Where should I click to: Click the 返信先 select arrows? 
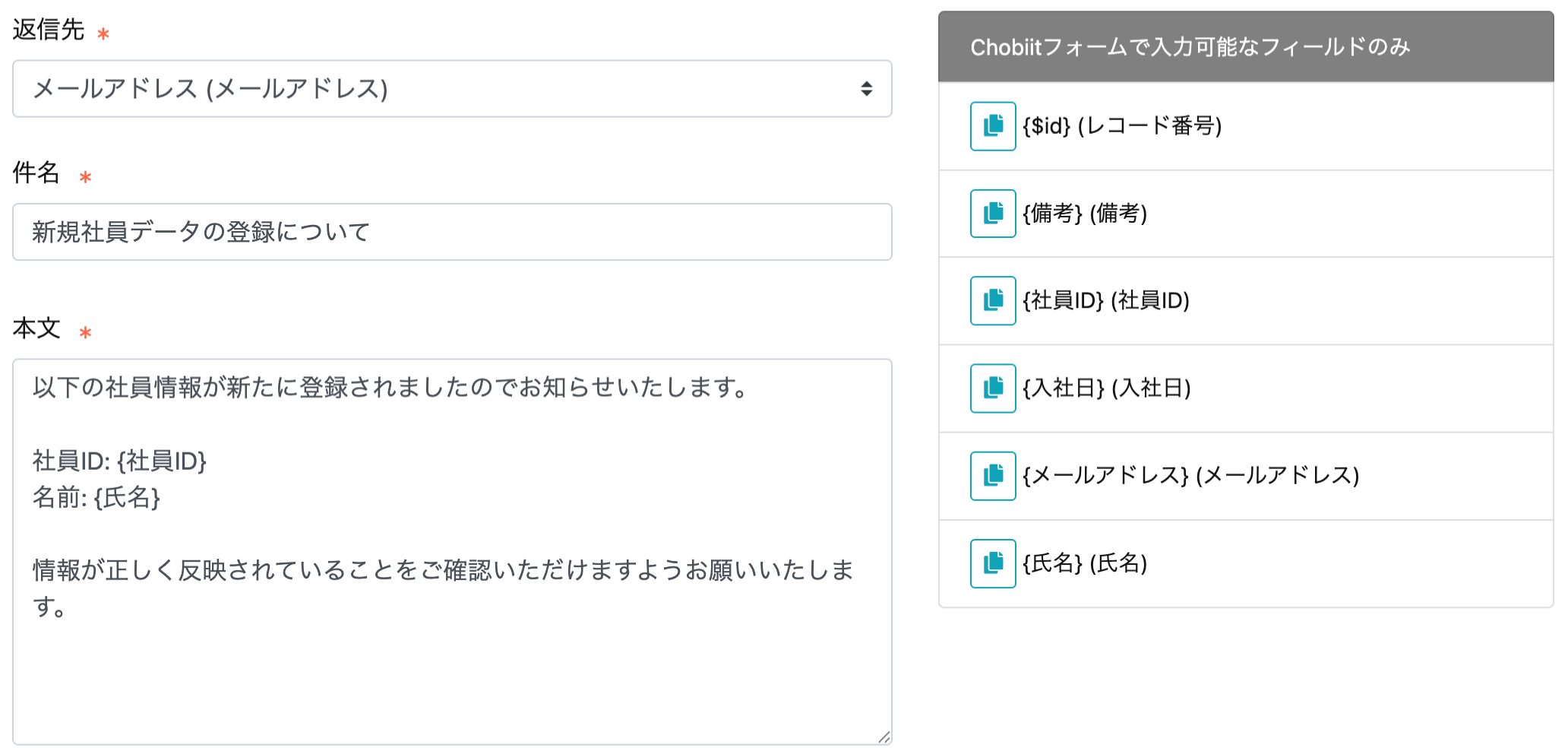pyautogui.click(x=866, y=89)
